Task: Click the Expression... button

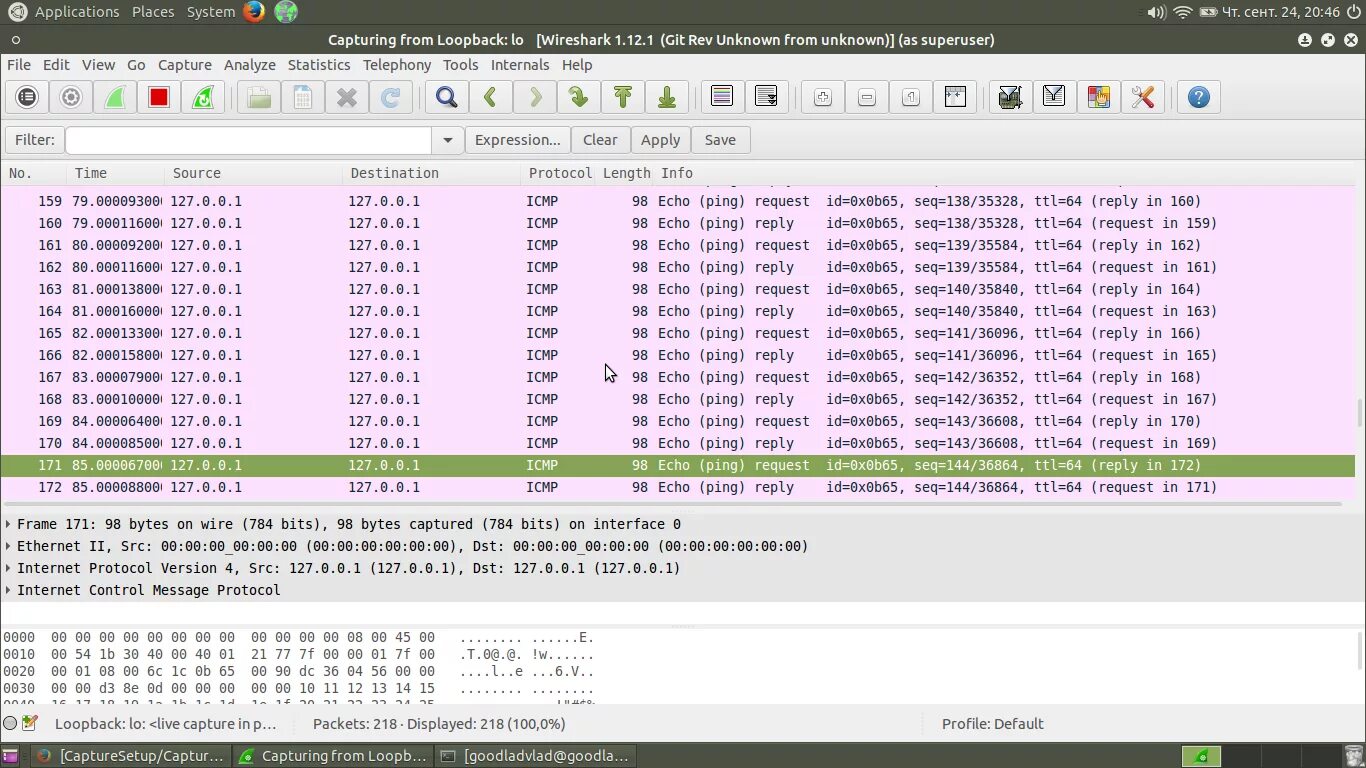Action: coord(518,140)
